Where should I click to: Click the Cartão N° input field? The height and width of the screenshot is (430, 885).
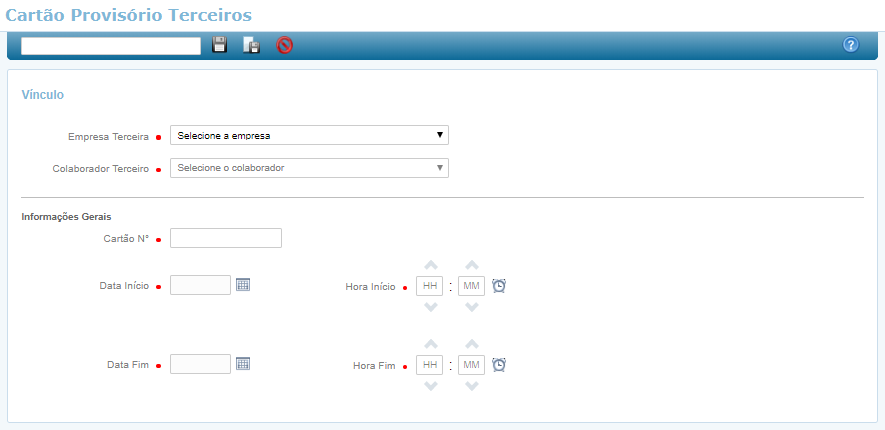(x=226, y=238)
